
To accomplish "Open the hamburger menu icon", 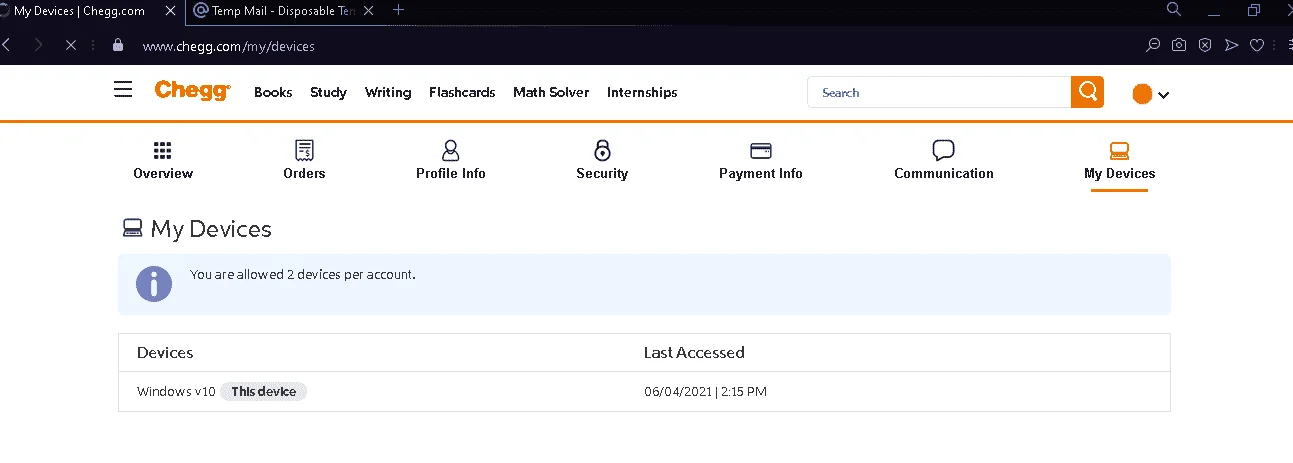I will tap(123, 91).
